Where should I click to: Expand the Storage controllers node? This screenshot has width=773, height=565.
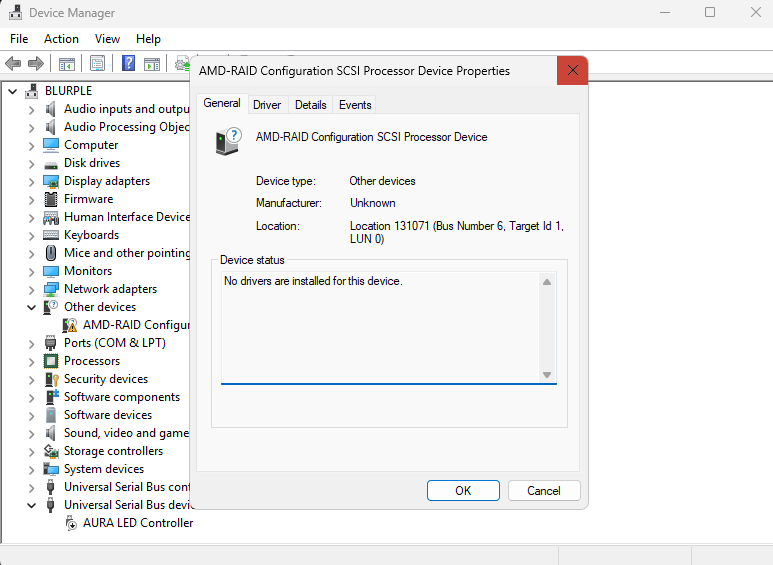click(x=32, y=452)
